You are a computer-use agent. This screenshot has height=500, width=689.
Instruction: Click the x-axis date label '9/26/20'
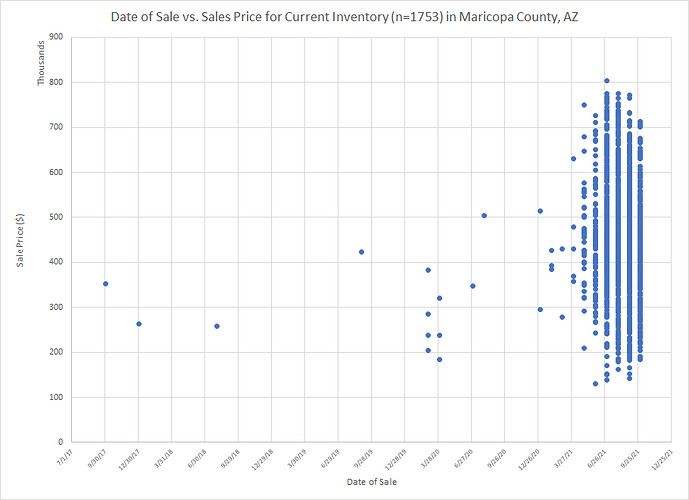pyautogui.click(x=497, y=458)
